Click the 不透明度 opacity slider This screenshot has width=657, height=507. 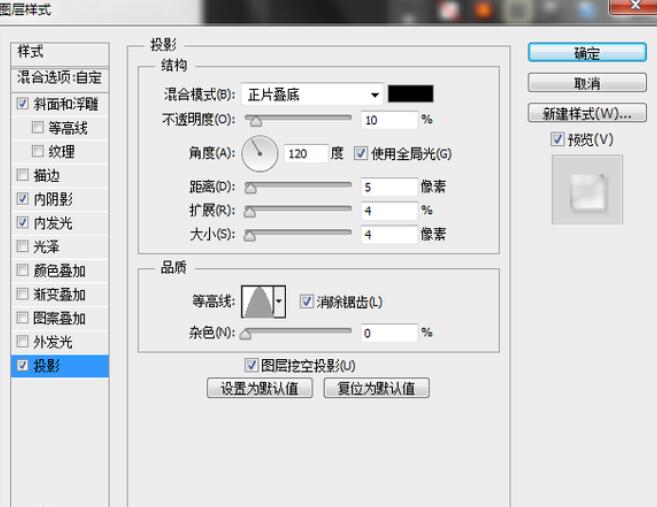(298, 119)
